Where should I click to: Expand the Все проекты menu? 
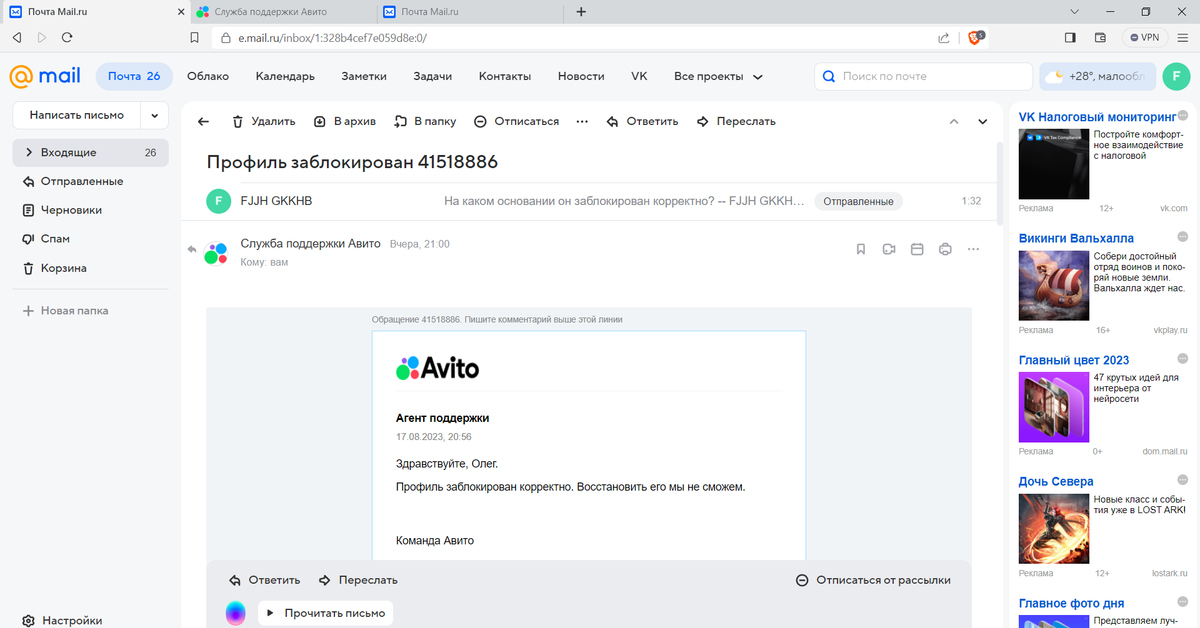point(718,76)
